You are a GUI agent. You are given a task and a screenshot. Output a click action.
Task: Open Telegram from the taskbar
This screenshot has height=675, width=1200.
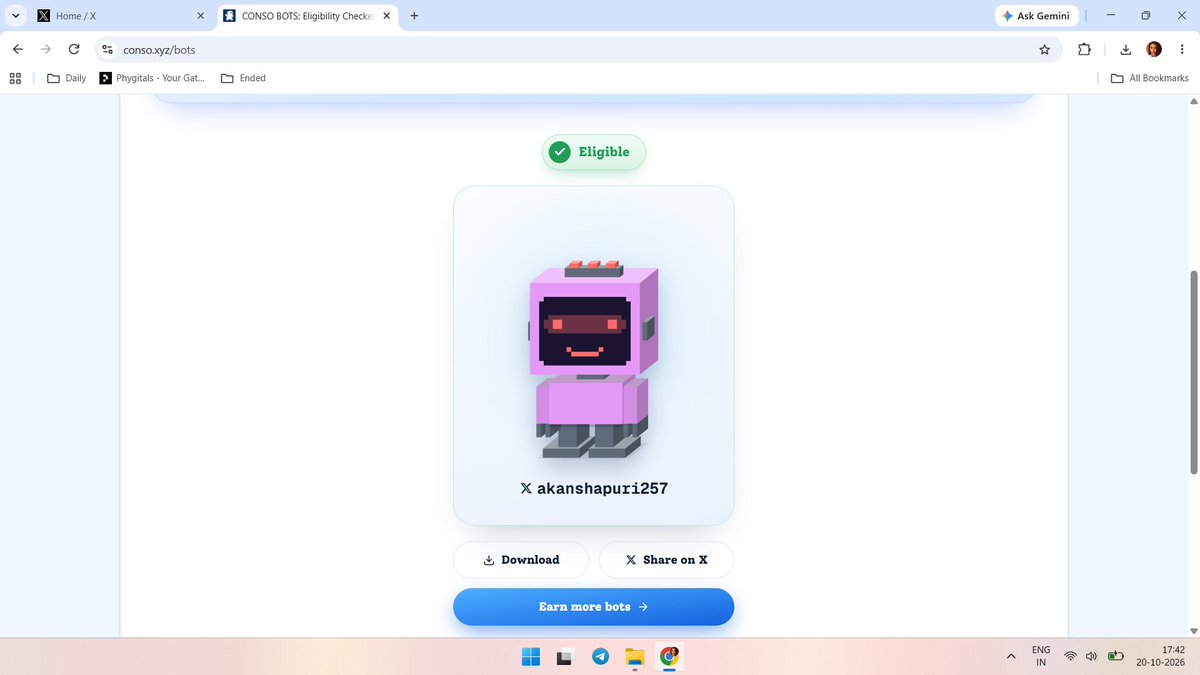tap(600, 657)
